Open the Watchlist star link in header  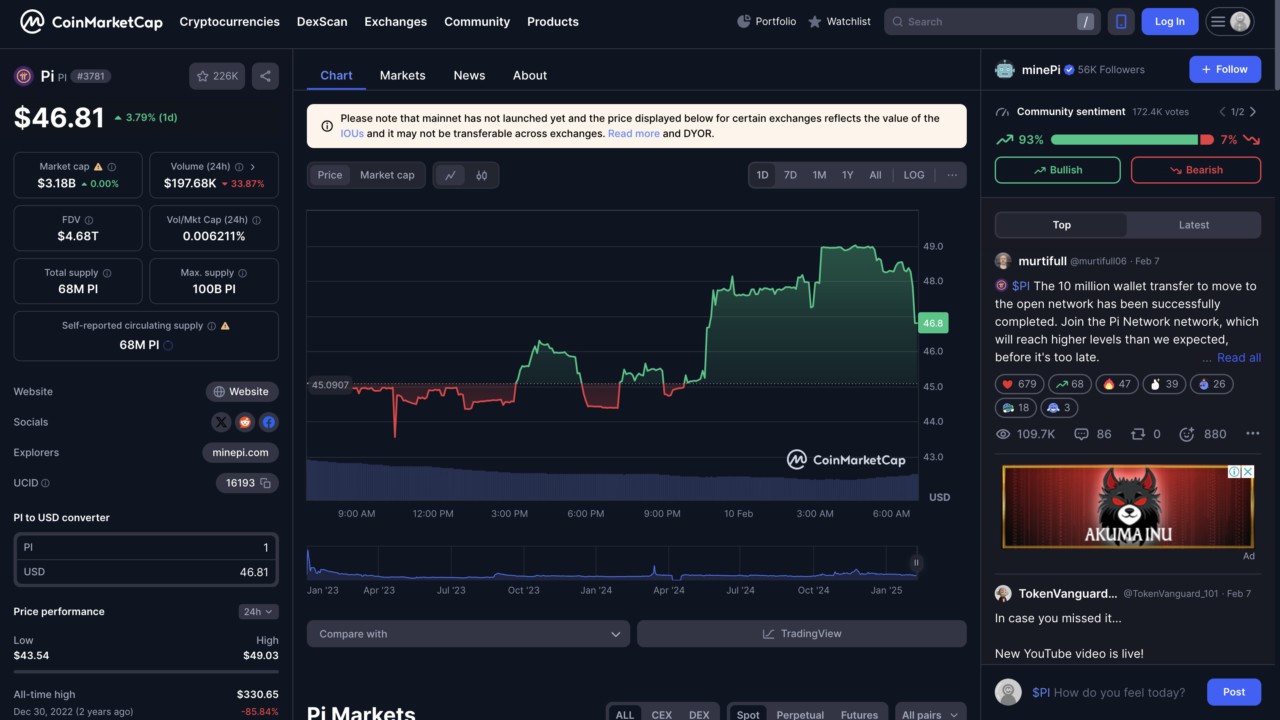click(x=839, y=21)
